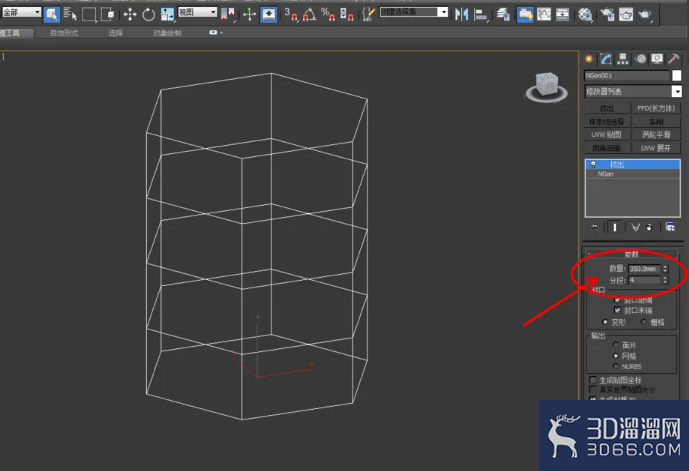Select NGon in the modifier stack

[633, 174]
